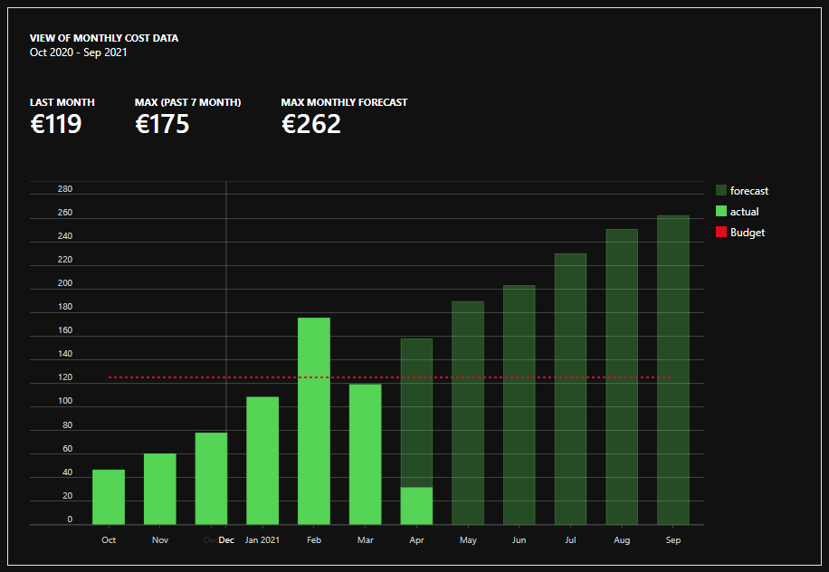Screen dimensions: 829x572
Task: Click the forecast legend color swatch
Action: coord(721,191)
